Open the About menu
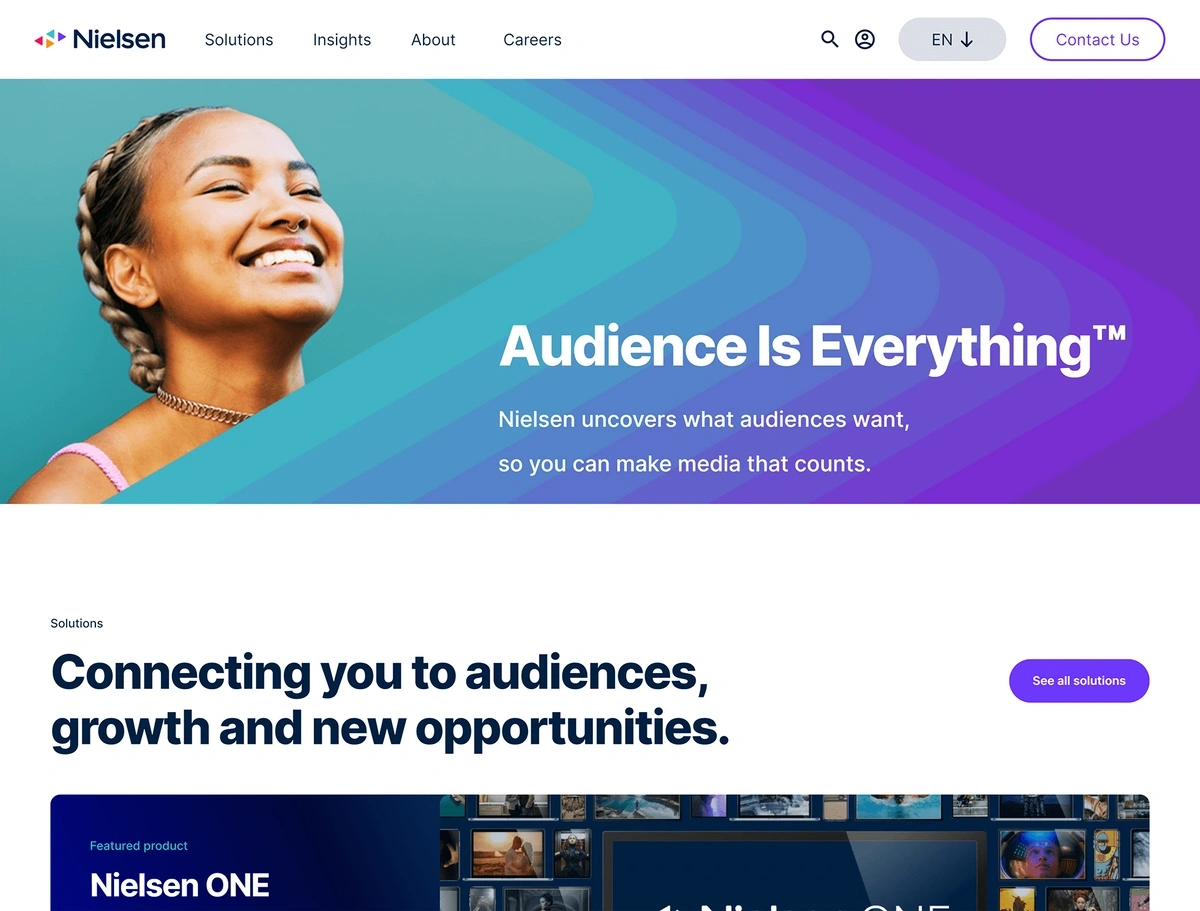Image resolution: width=1200 pixels, height=911 pixels. pyautogui.click(x=433, y=40)
